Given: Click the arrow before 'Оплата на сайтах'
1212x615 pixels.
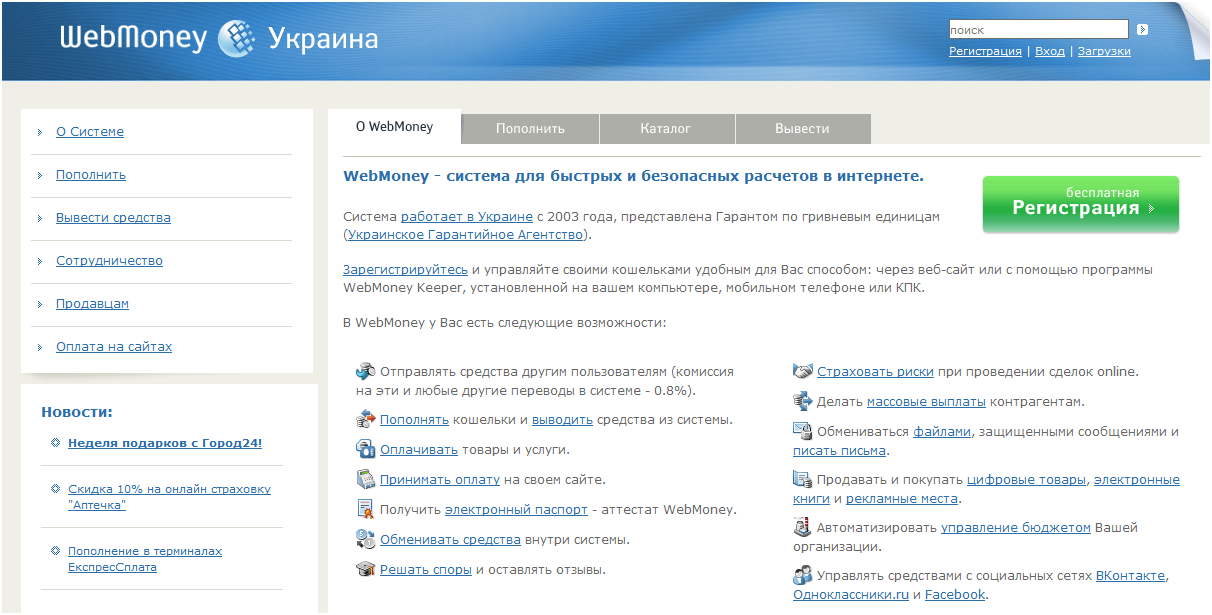Looking at the screenshot, I should pos(40,347).
